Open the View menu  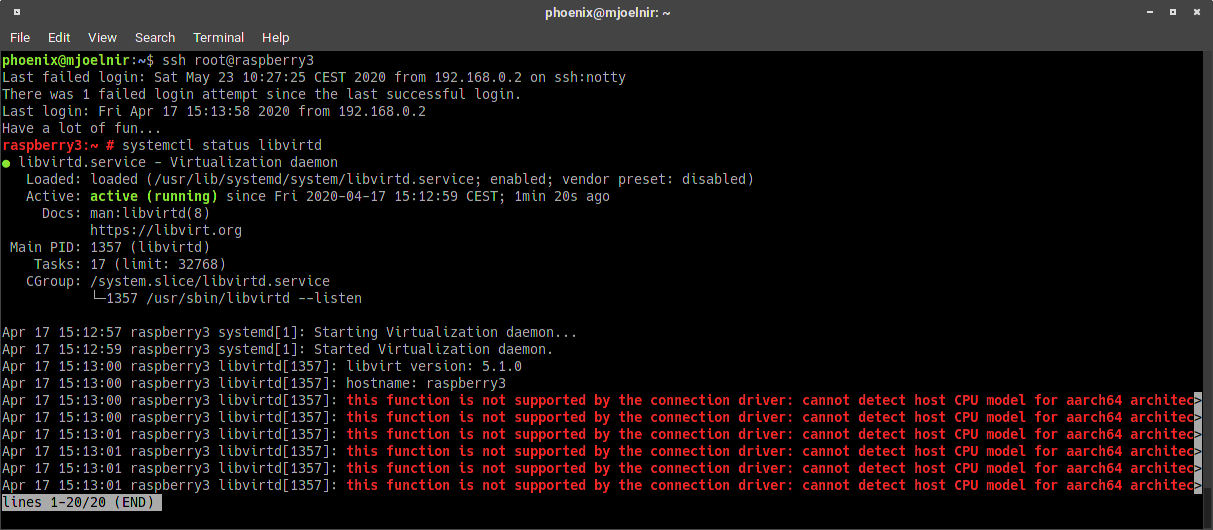tap(102, 37)
